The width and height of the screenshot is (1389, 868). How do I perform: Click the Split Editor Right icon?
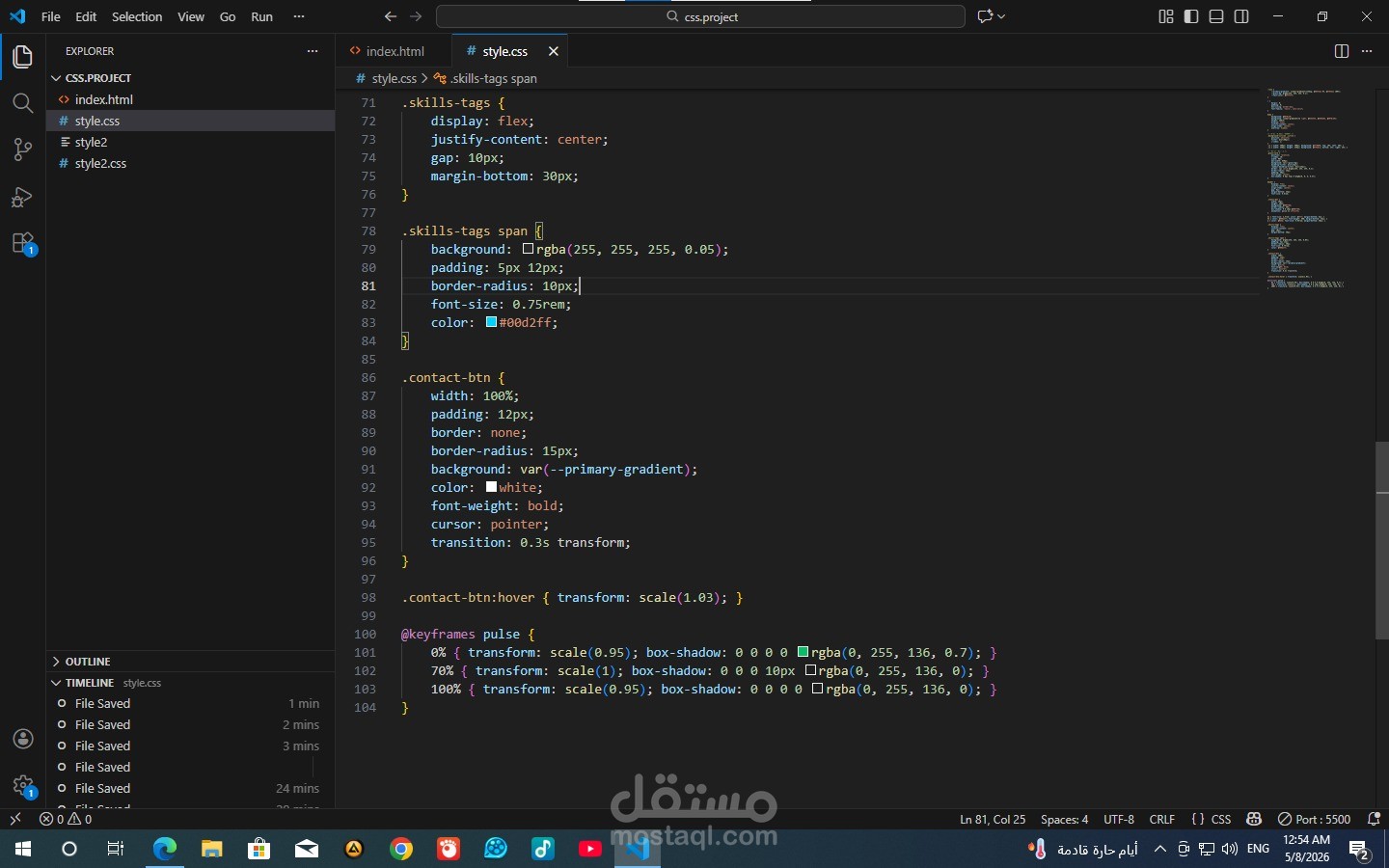point(1341,51)
